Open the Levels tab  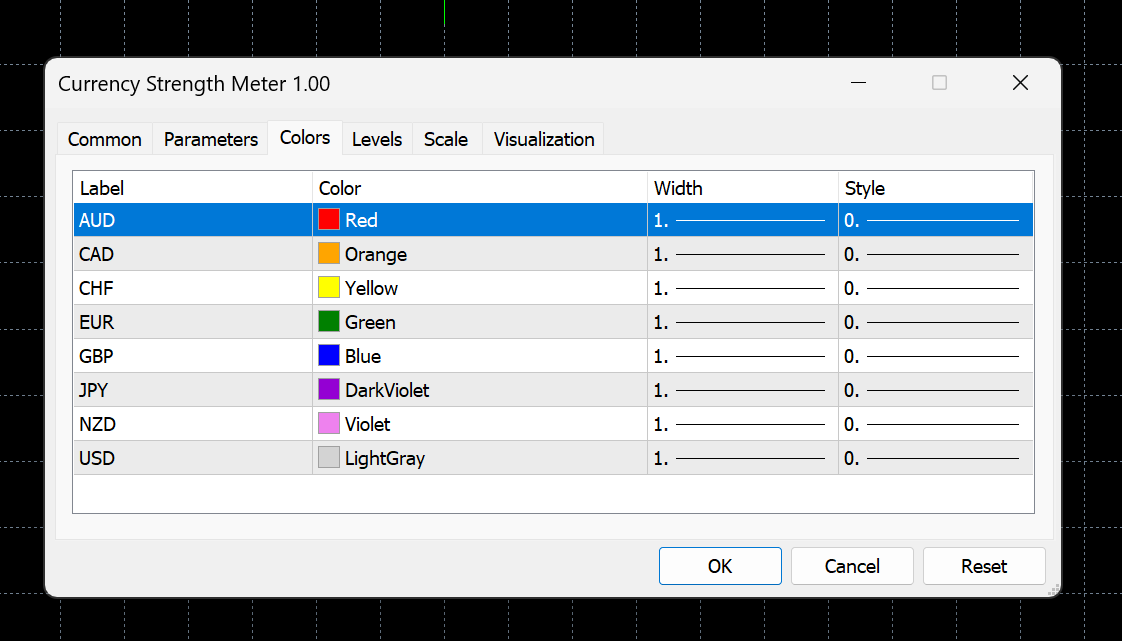377,139
